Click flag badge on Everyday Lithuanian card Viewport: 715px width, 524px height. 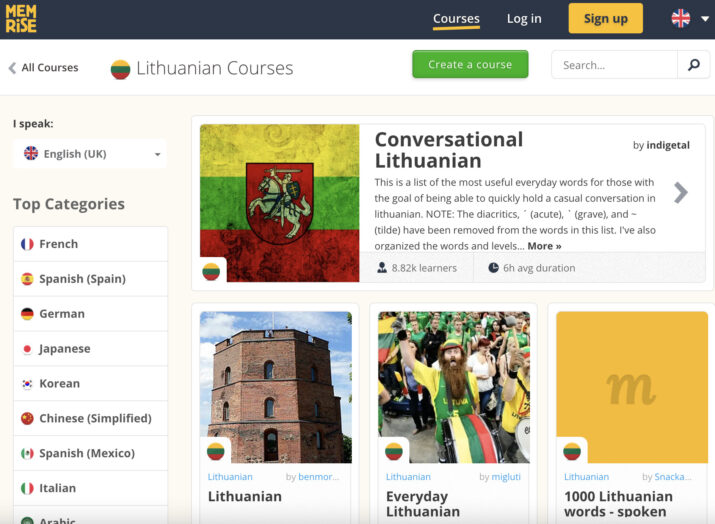pyautogui.click(x=394, y=451)
